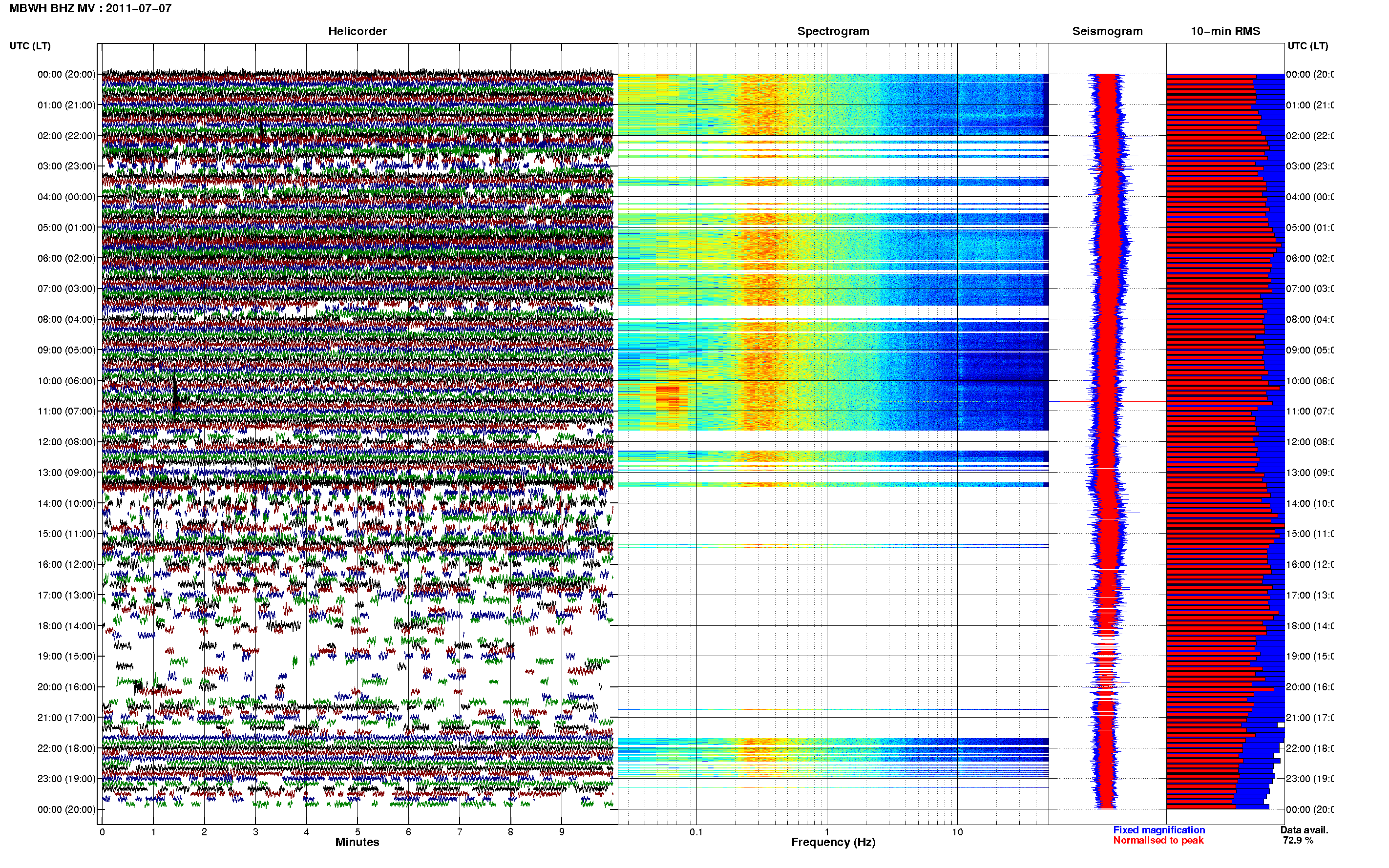Viewport: 1389px width, 868px height.
Task: Click the '21:00 (17:00)' left time label
Action: click(x=66, y=718)
